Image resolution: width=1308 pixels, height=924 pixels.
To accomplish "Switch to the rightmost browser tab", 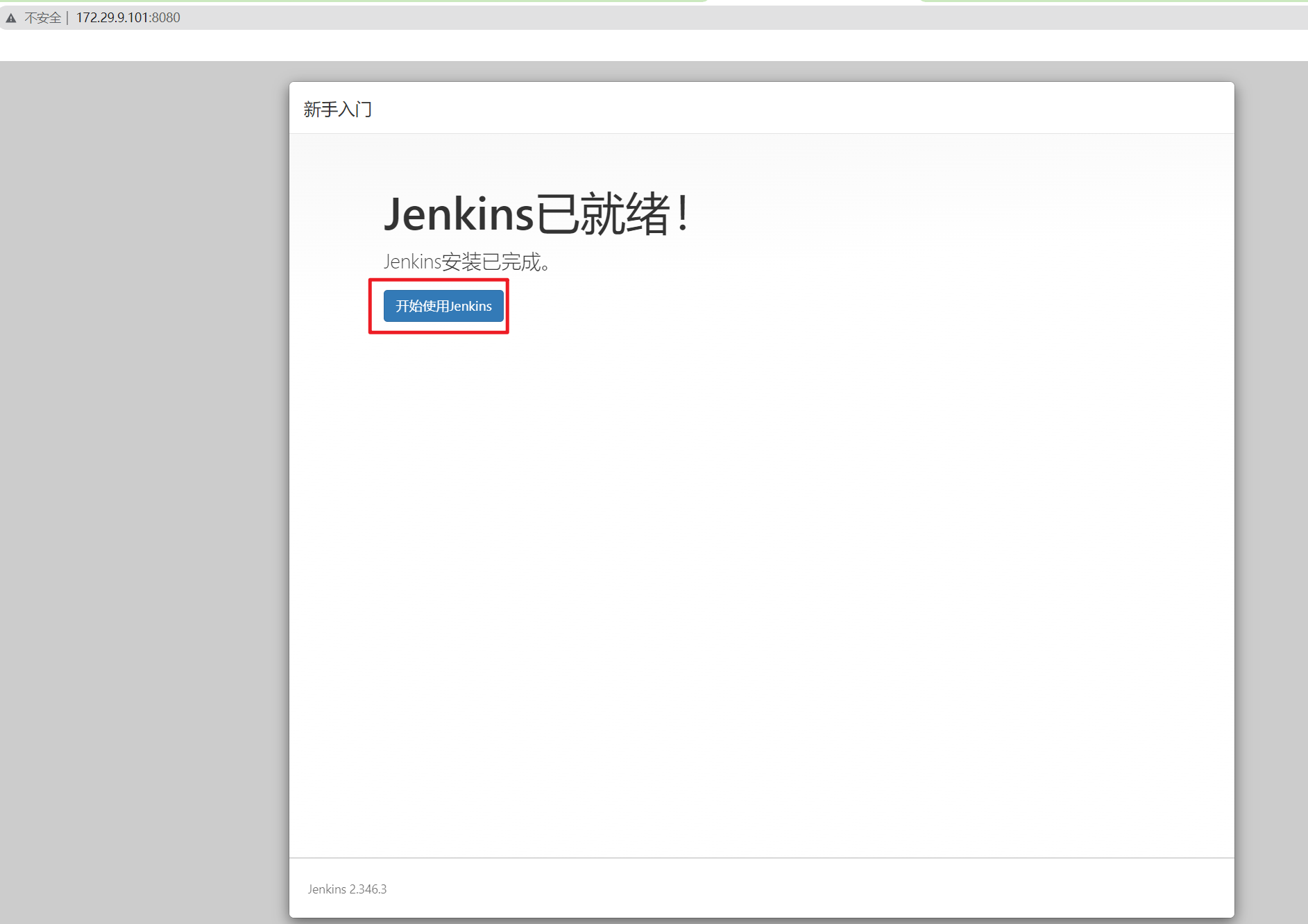I will [x=1110, y=3].
